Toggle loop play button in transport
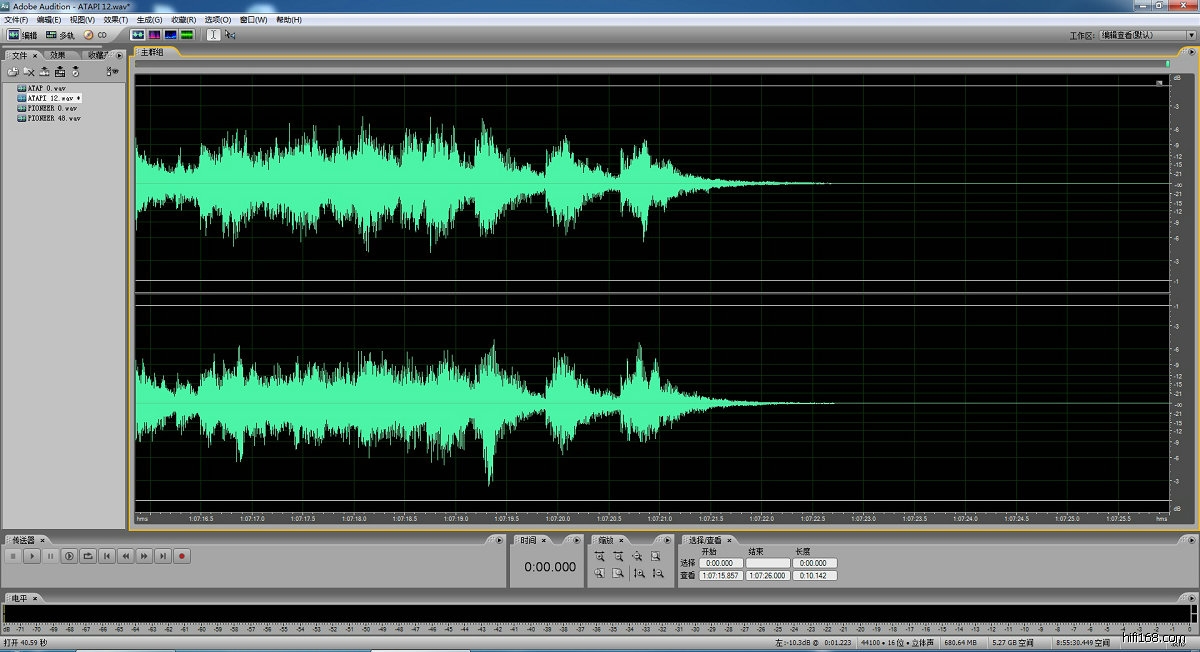Viewport: 1200px width, 652px height. click(88, 556)
